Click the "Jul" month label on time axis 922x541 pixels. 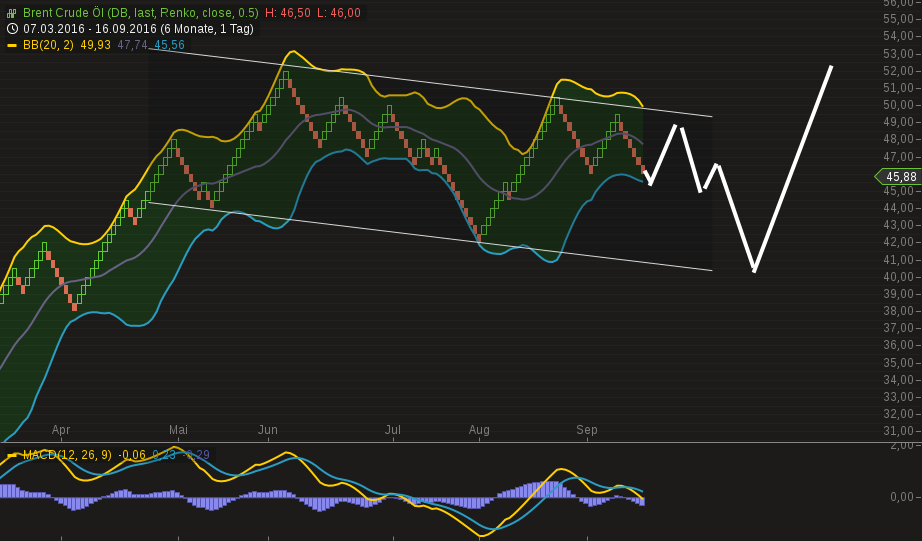click(393, 430)
